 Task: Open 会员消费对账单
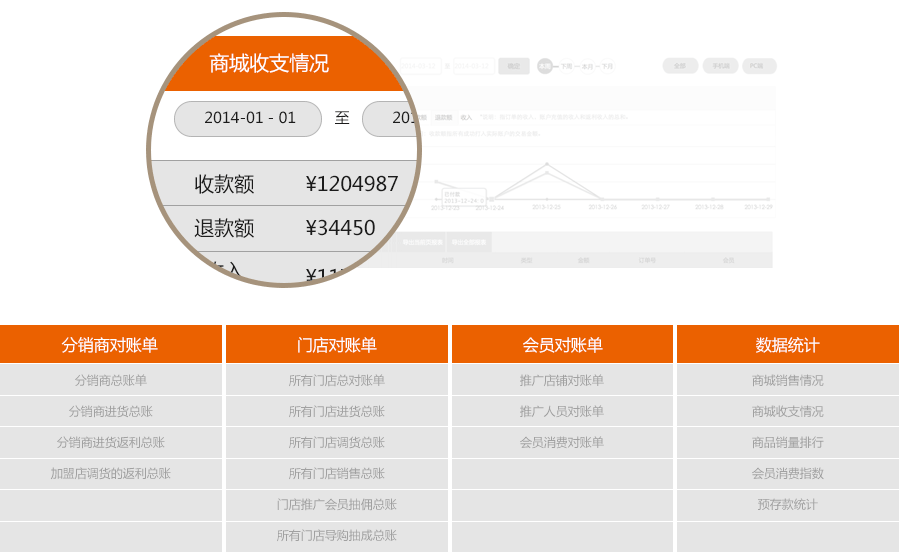point(562,442)
